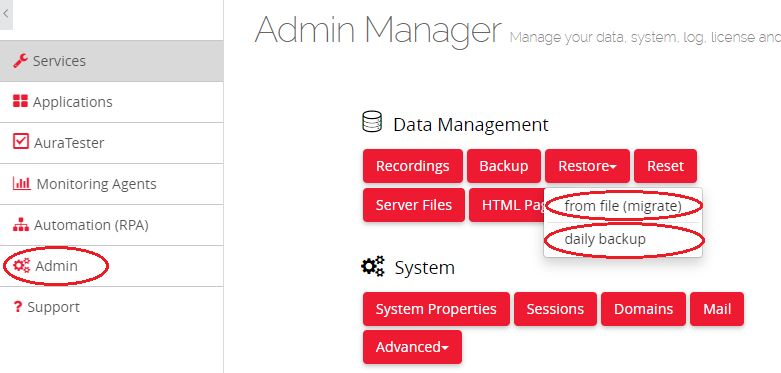Click the Automation (RPA) hierarchy icon

click(21, 225)
